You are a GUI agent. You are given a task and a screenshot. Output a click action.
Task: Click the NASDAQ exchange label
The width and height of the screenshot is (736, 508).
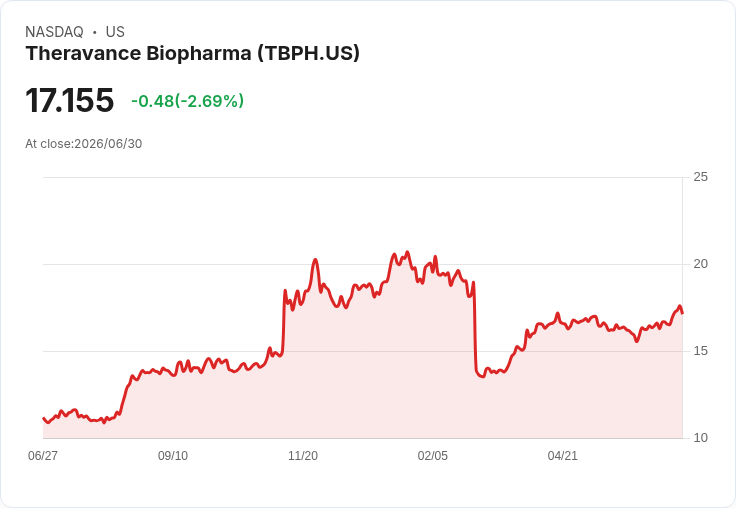54,32
